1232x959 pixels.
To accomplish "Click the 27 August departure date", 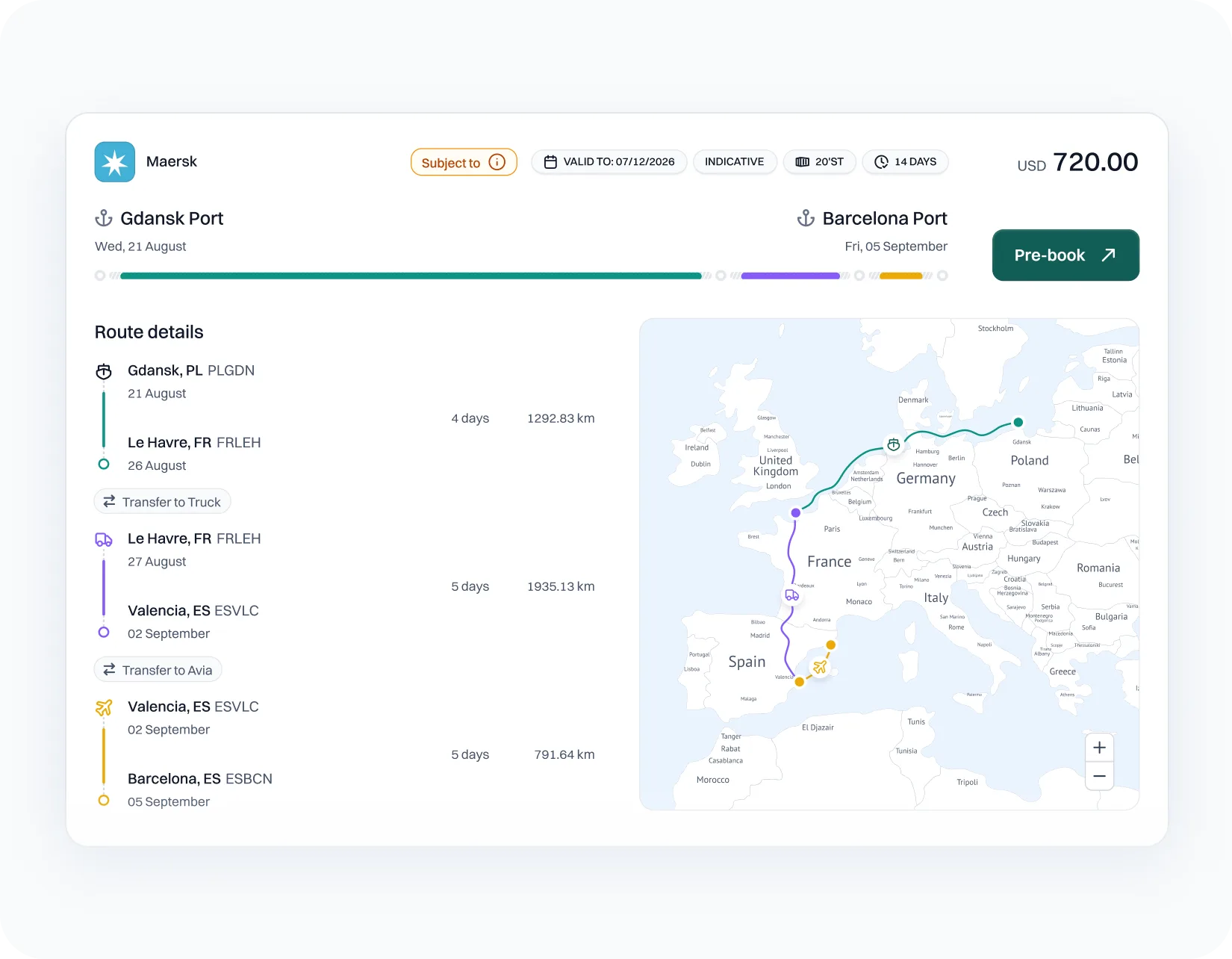I will click(x=157, y=562).
